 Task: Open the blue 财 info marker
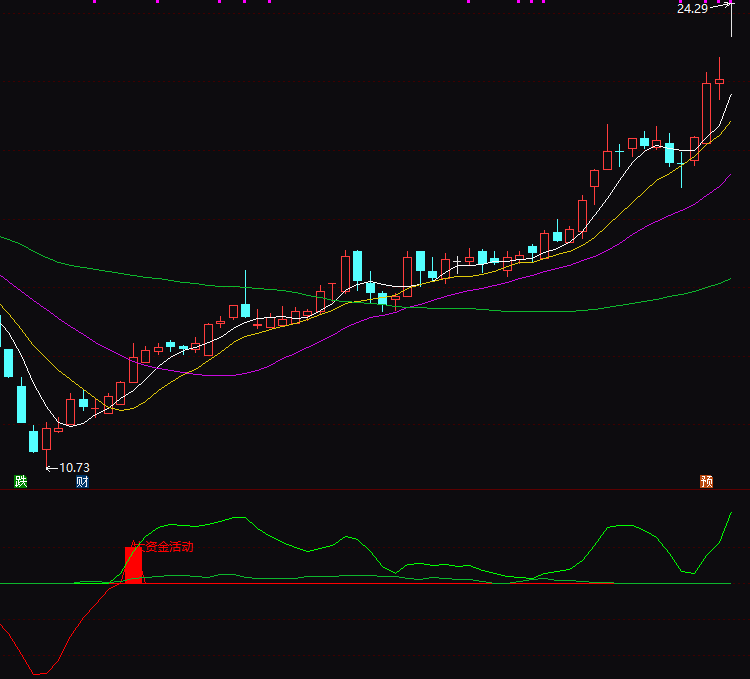coord(82,481)
